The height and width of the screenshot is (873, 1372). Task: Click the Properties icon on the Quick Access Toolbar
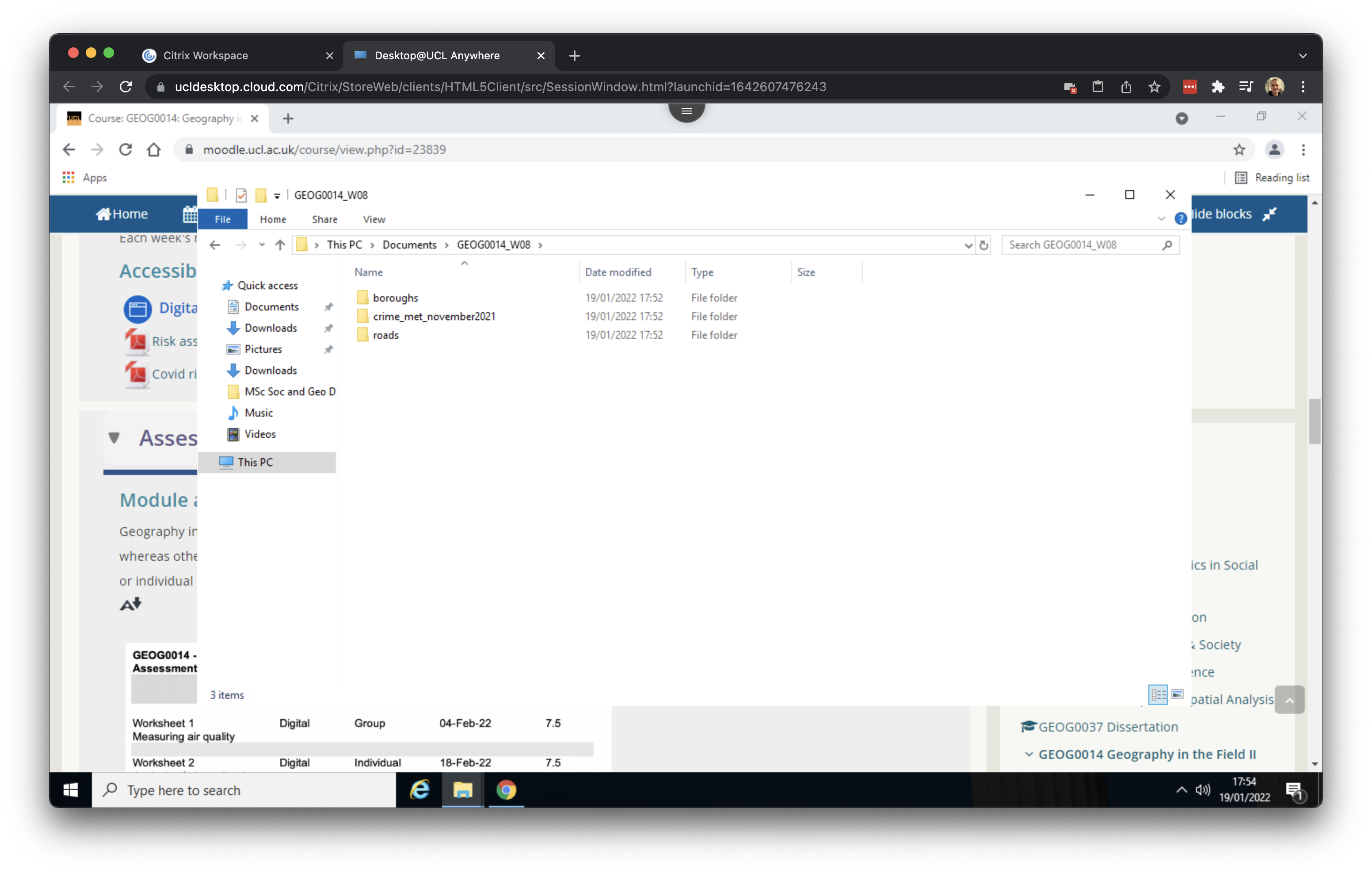tap(241, 195)
